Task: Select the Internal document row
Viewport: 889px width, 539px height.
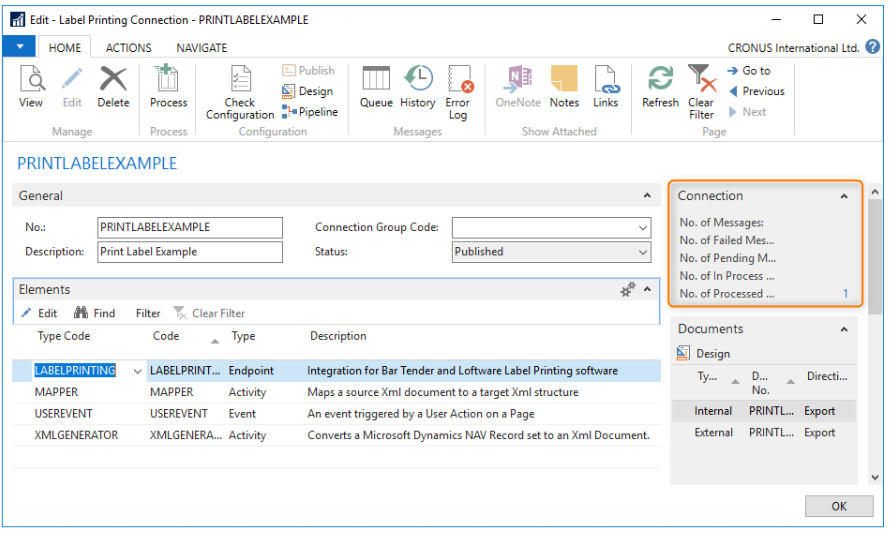Action: (764, 411)
